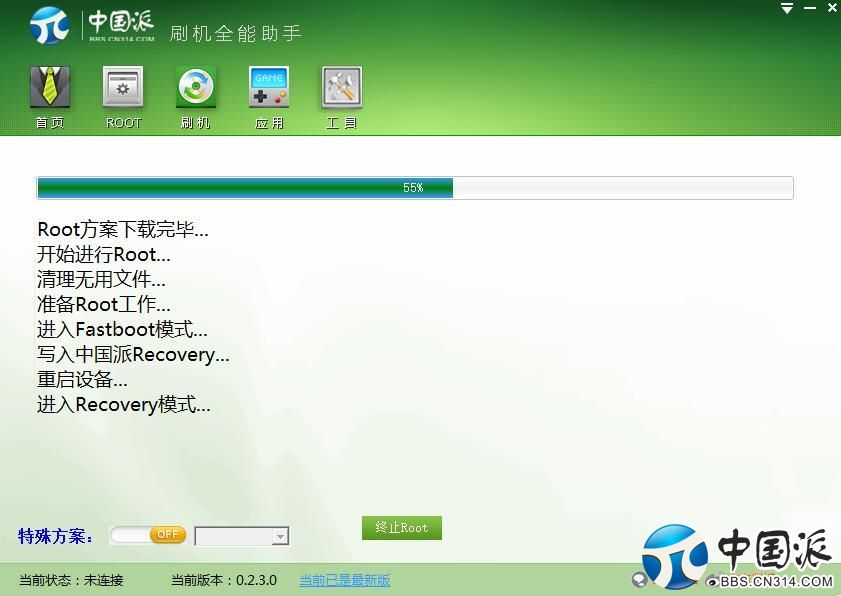This screenshot has width=841, height=596.
Task: Click the chat bubble icon in status bar
Action: pyautogui.click(x=639, y=579)
